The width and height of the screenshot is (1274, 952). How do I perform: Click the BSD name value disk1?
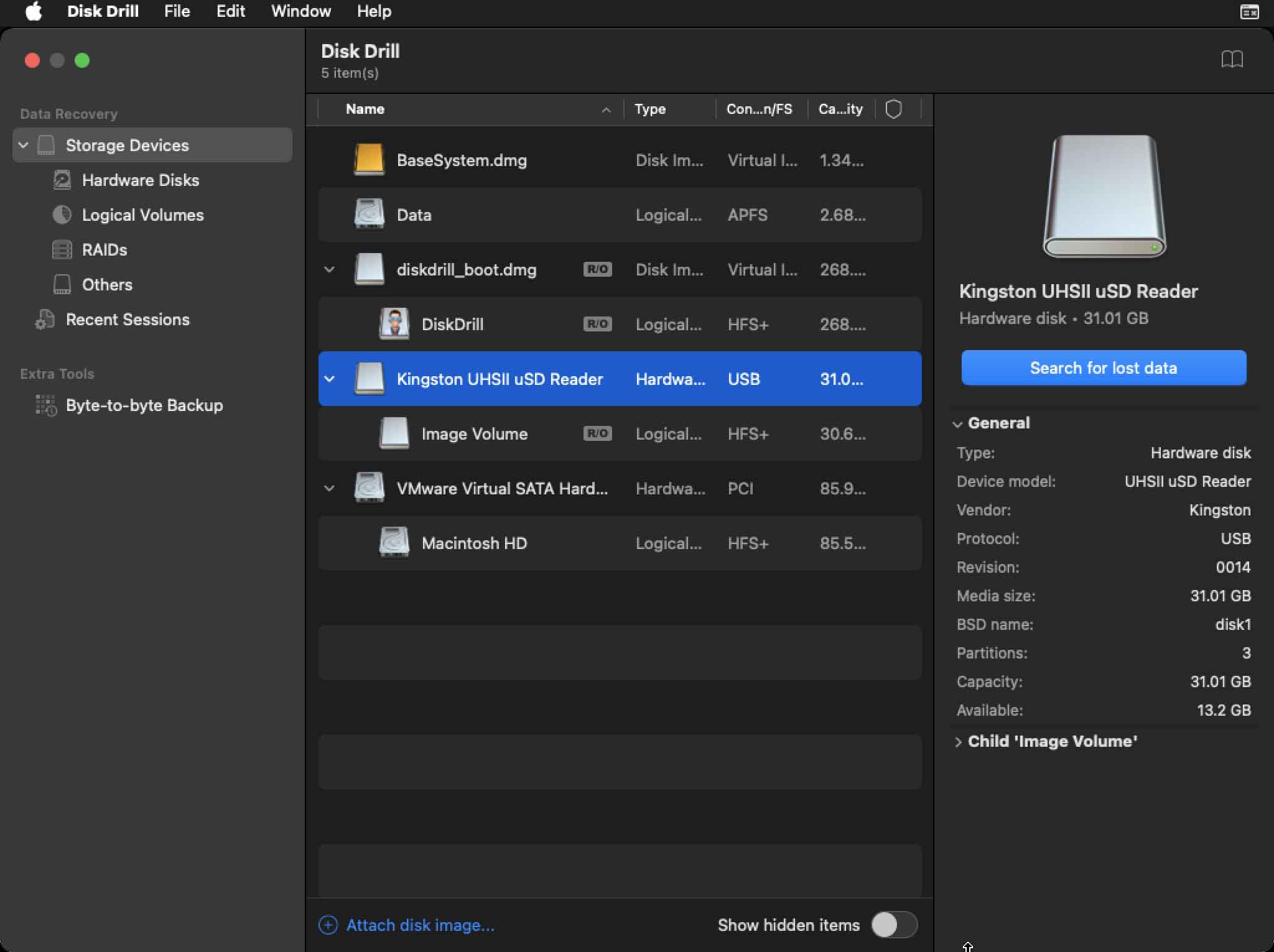(x=1232, y=624)
